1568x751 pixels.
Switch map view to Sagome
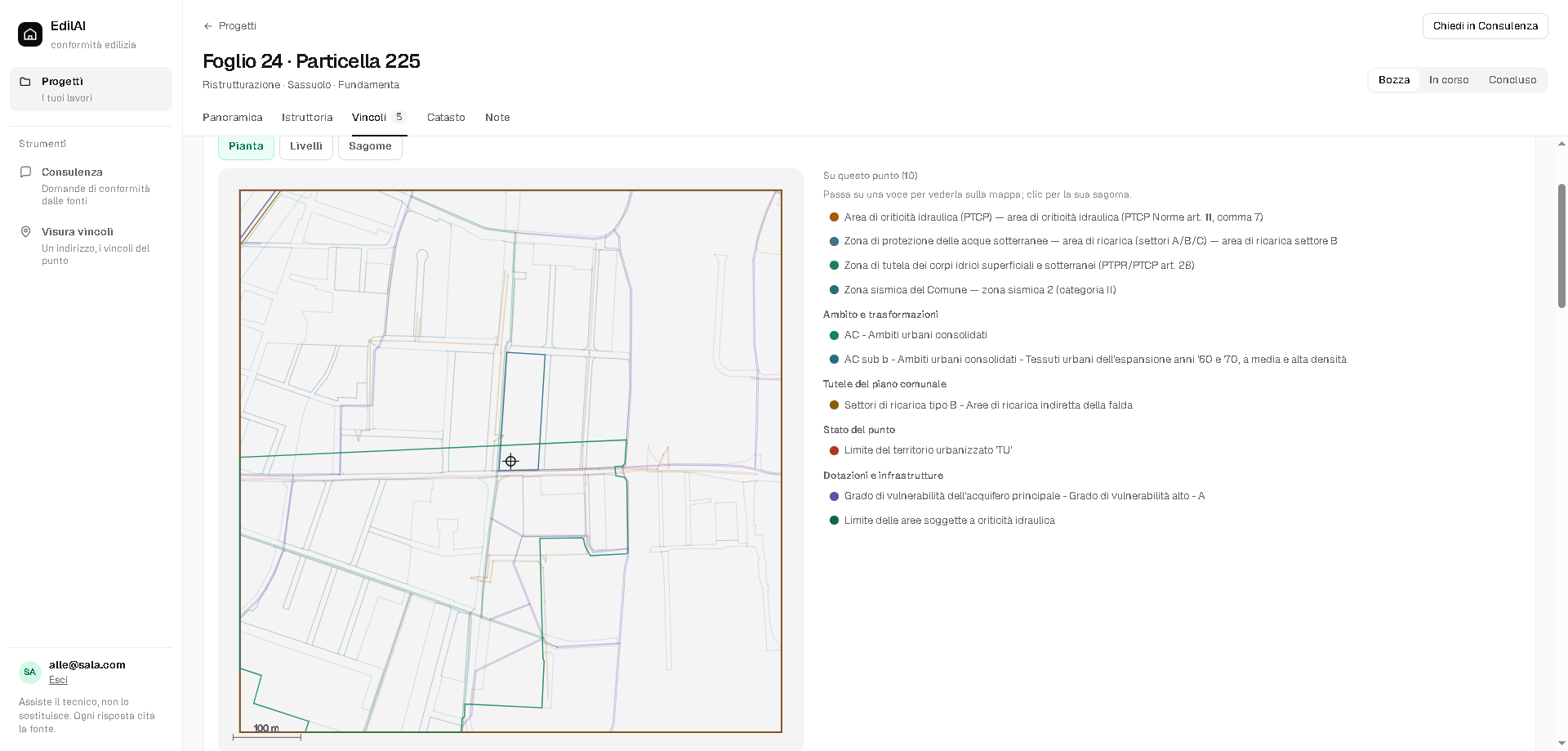pos(370,146)
